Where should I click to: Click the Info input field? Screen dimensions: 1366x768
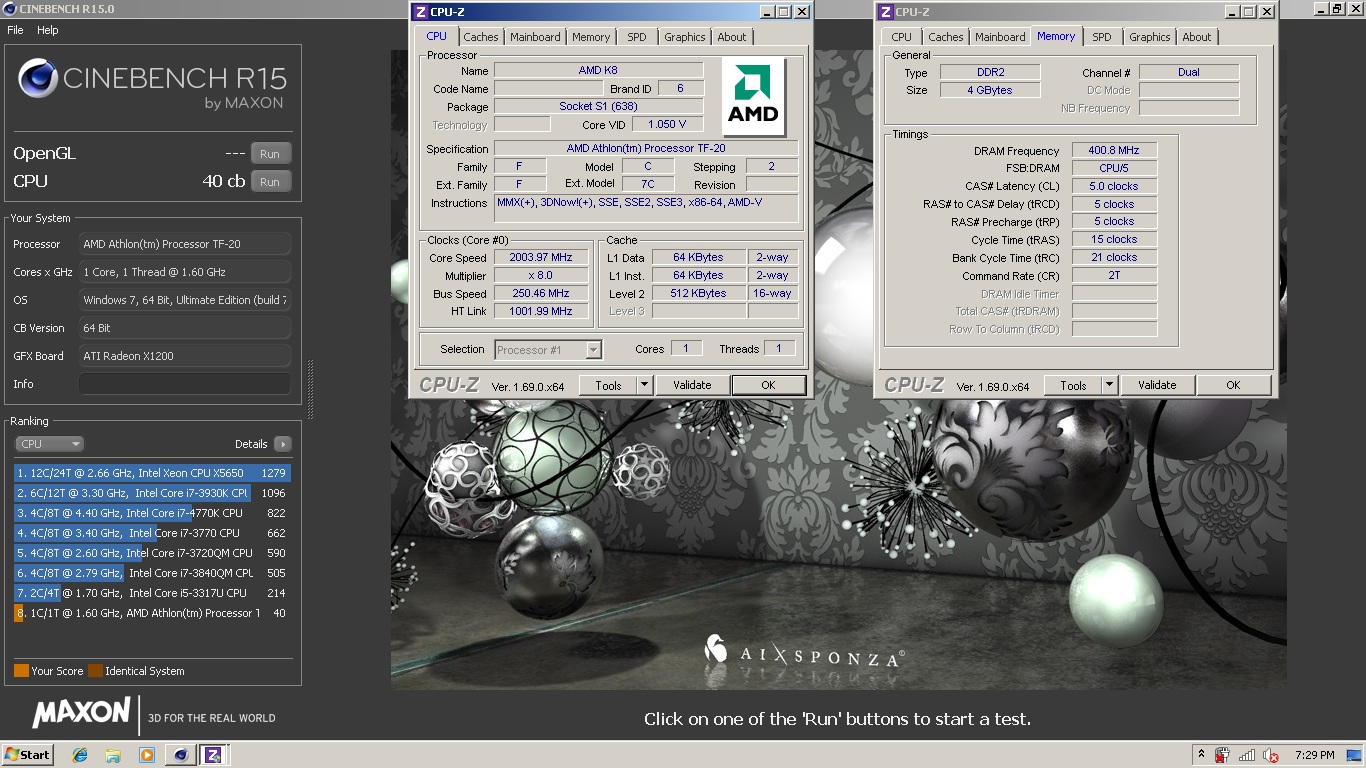coord(185,384)
